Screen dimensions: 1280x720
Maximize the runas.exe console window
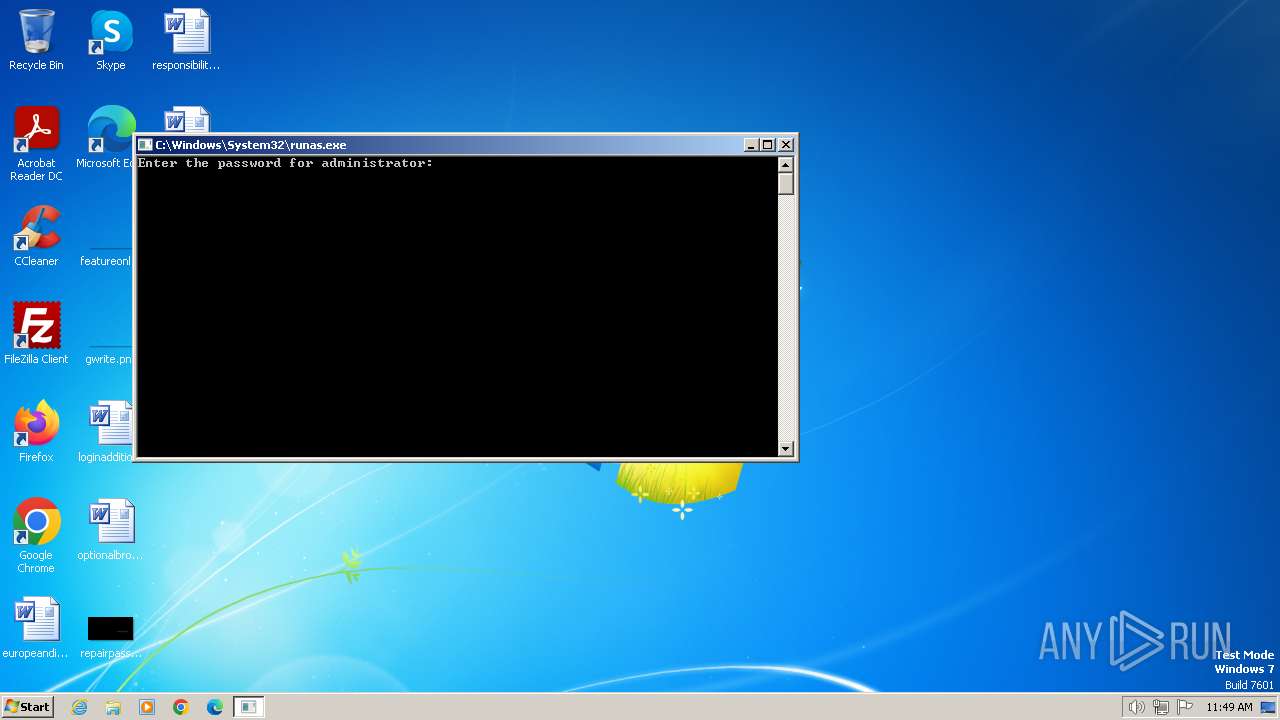768,145
